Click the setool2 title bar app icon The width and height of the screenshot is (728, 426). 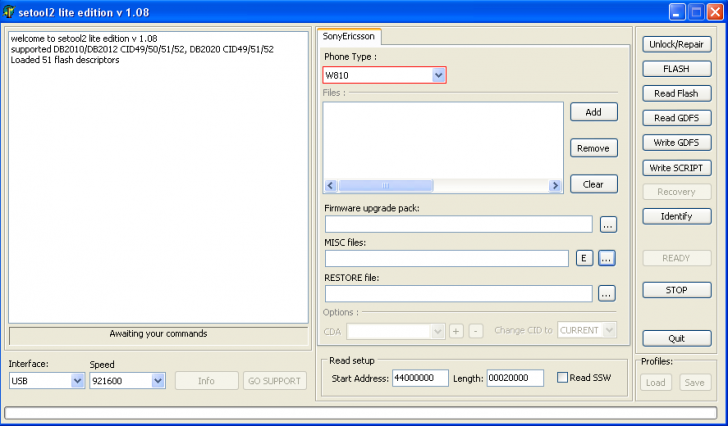tap(10, 11)
